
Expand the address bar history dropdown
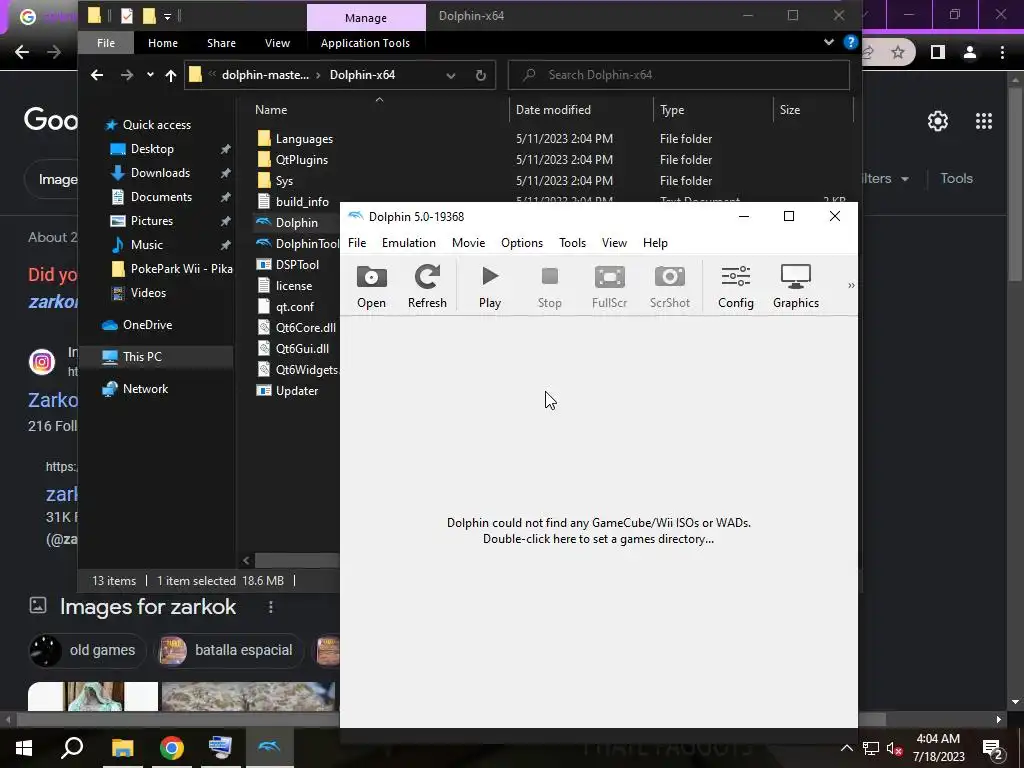pos(451,76)
